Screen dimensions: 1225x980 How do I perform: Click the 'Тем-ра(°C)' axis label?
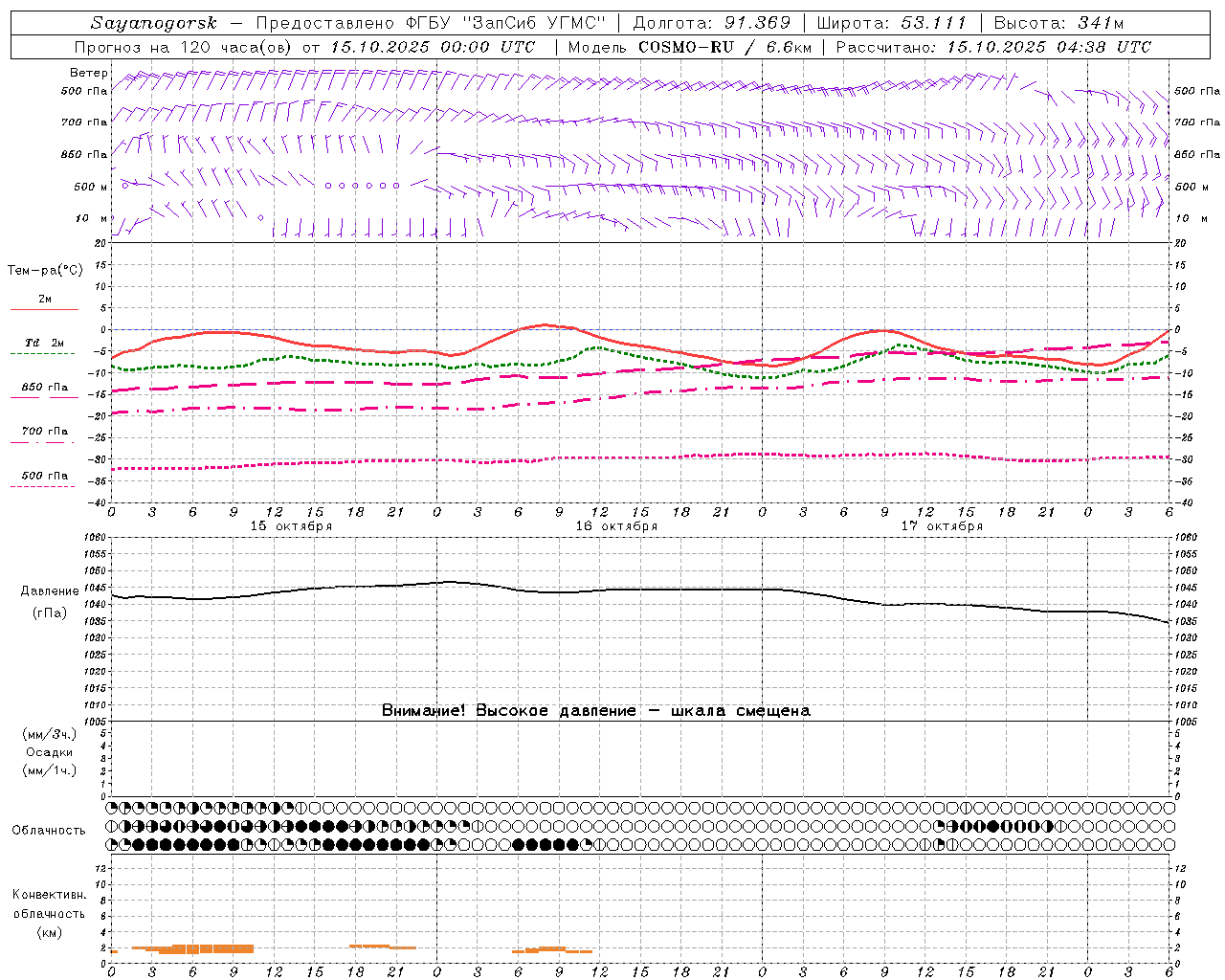click(45, 271)
